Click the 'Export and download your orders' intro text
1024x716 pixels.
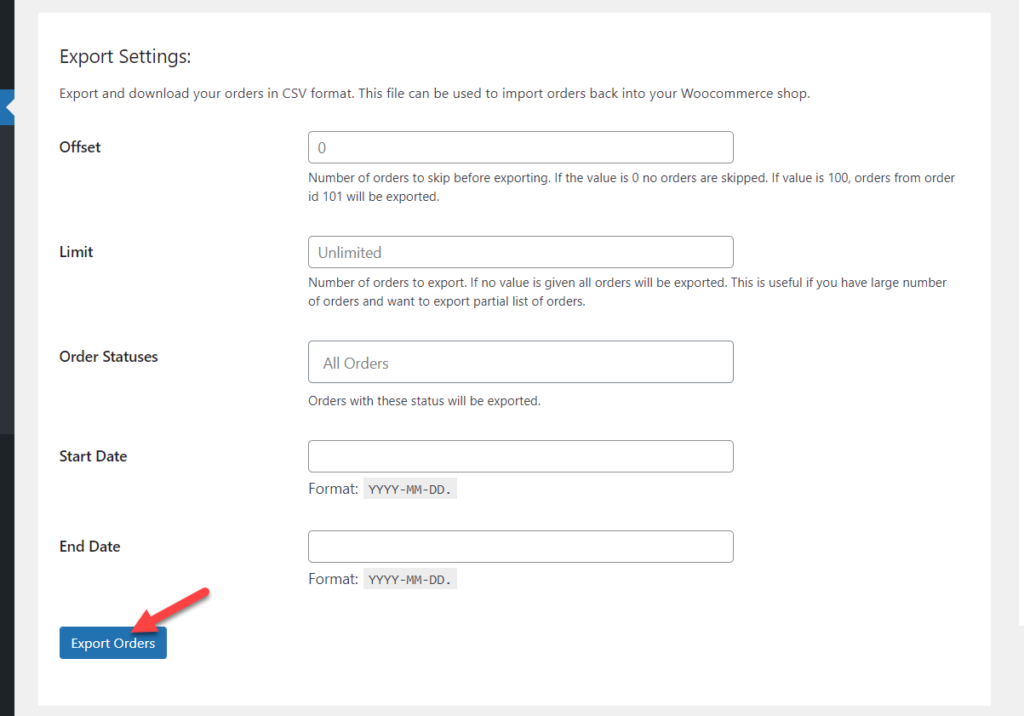(x=434, y=93)
